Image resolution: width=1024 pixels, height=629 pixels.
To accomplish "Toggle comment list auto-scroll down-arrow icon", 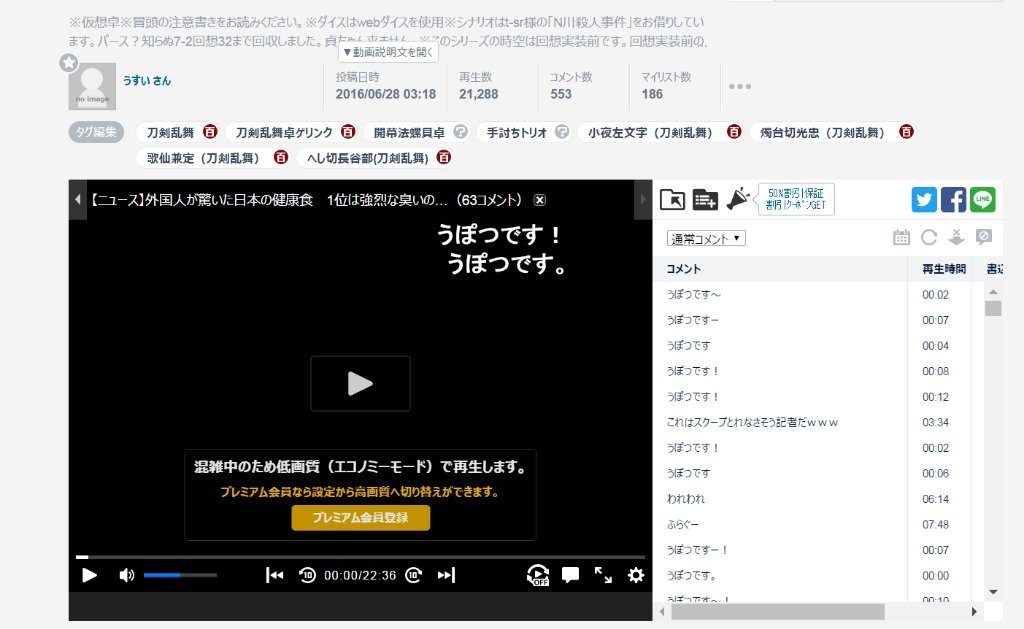I will pos(956,237).
